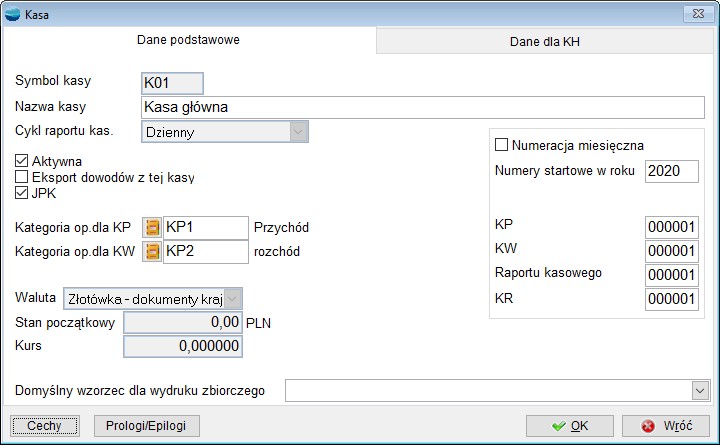Click the Prologi/Epilogi button

(146, 426)
